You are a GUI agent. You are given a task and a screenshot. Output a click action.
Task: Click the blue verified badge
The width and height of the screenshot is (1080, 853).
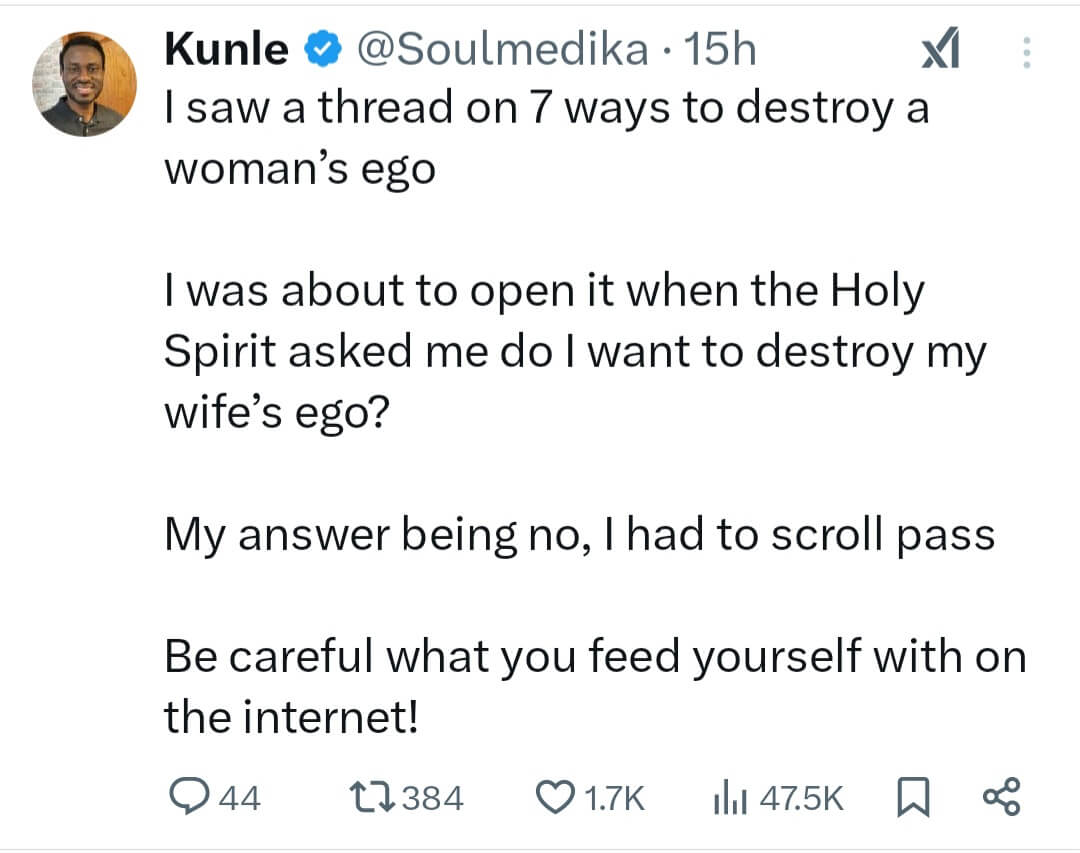pyautogui.click(x=320, y=50)
